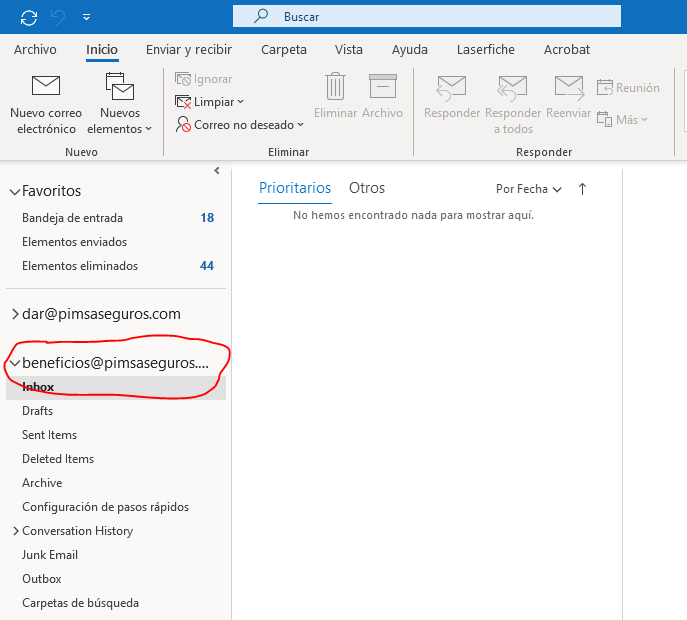
Task: Collapse the folder pane with arrow
Action: (x=217, y=170)
